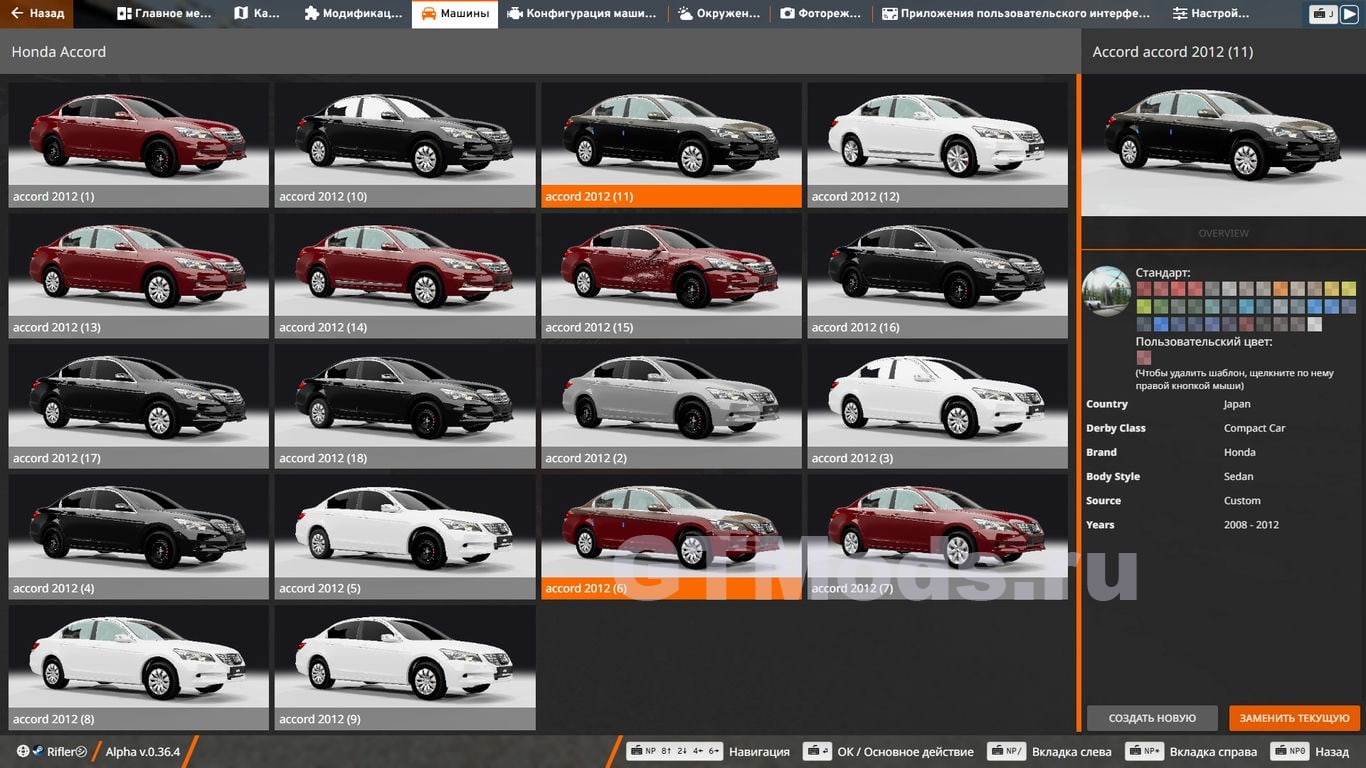Screen dimensions: 1366x768
Task: Click the Alpha v.0.36.4 version label
Action: [143, 751]
